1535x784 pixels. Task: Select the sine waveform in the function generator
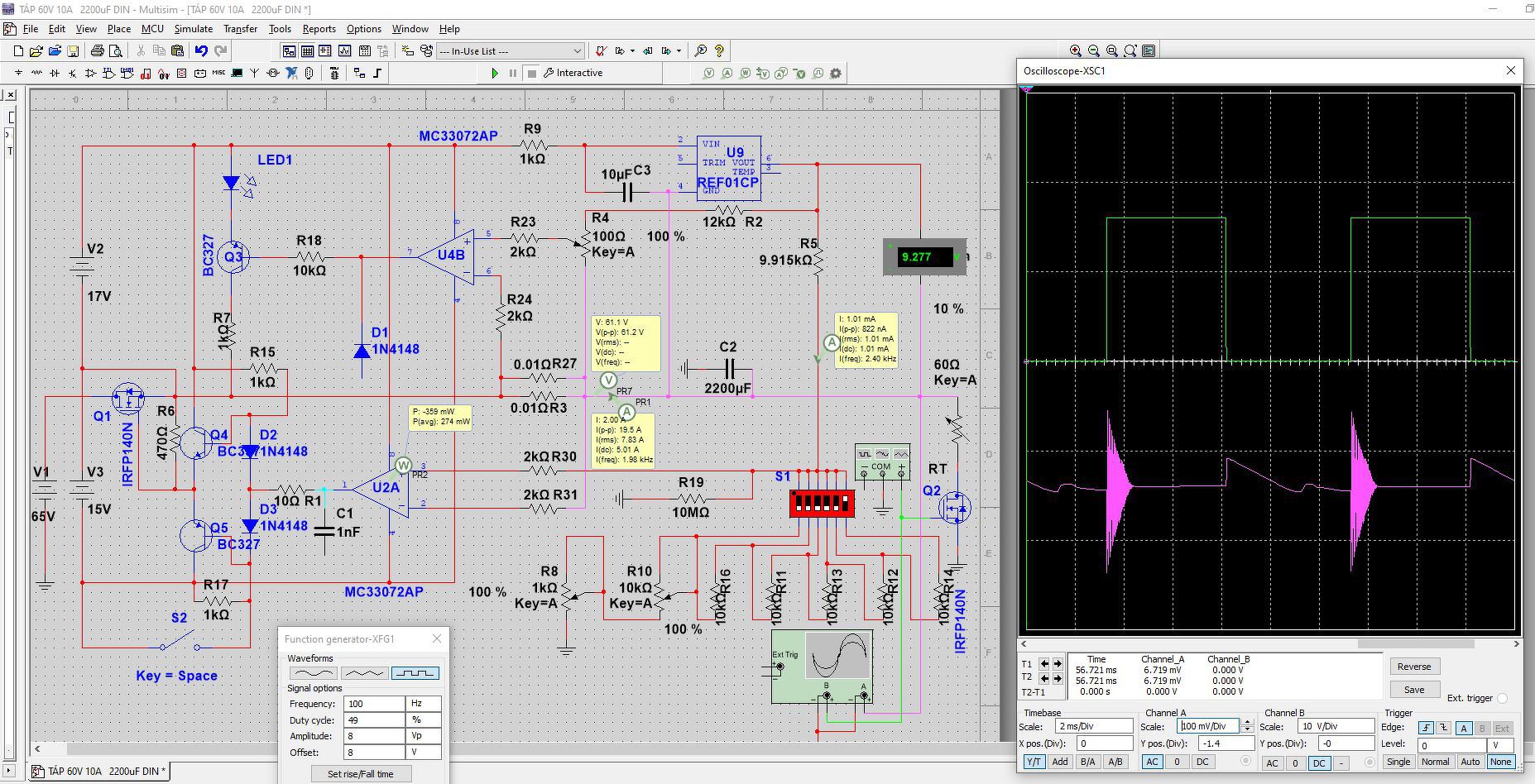[312, 673]
